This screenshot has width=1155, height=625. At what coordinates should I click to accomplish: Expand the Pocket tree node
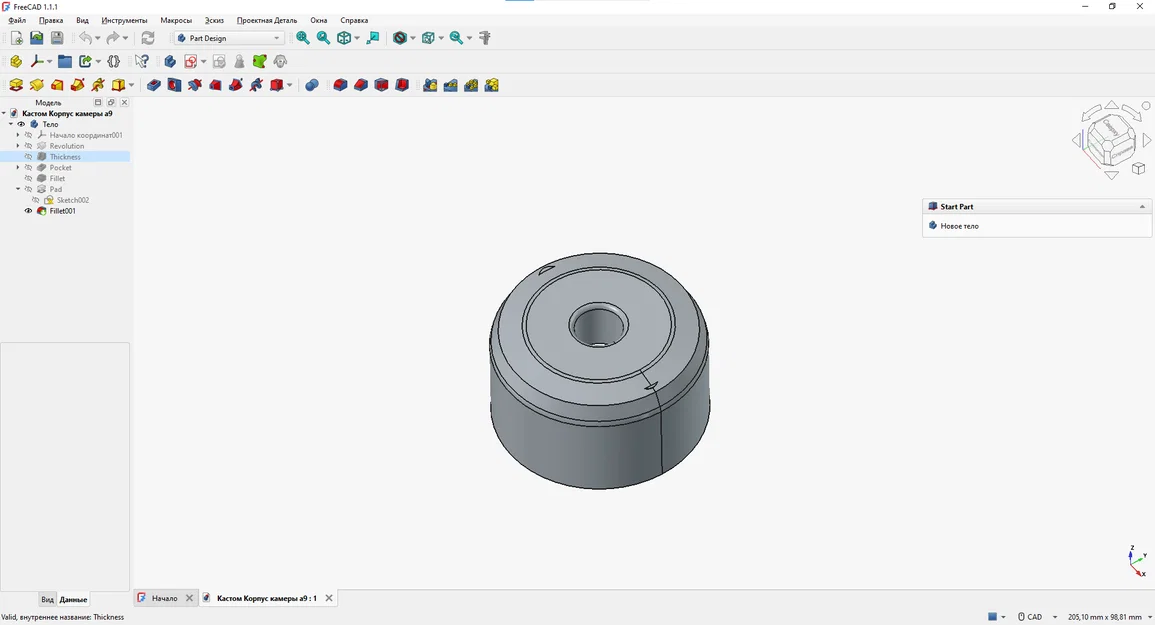point(18,168)
